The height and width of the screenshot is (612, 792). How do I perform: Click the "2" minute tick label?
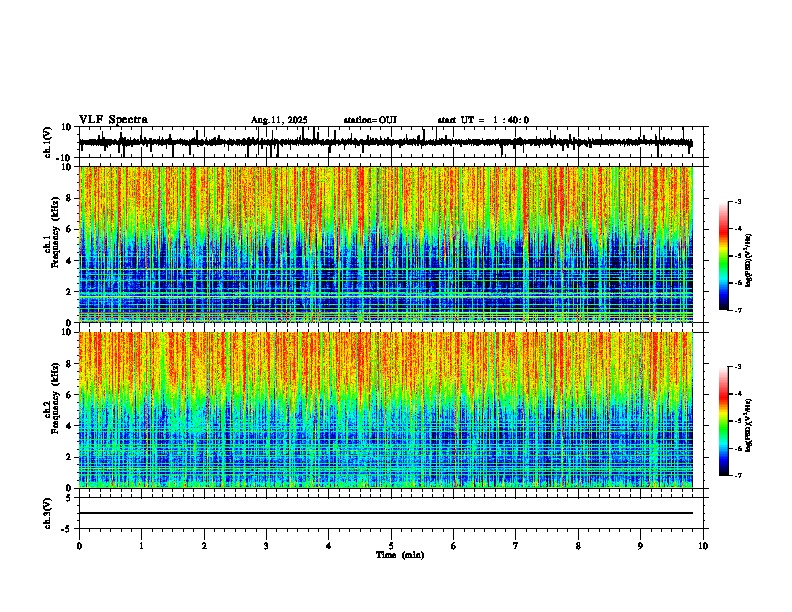click(x=204, y=546)
